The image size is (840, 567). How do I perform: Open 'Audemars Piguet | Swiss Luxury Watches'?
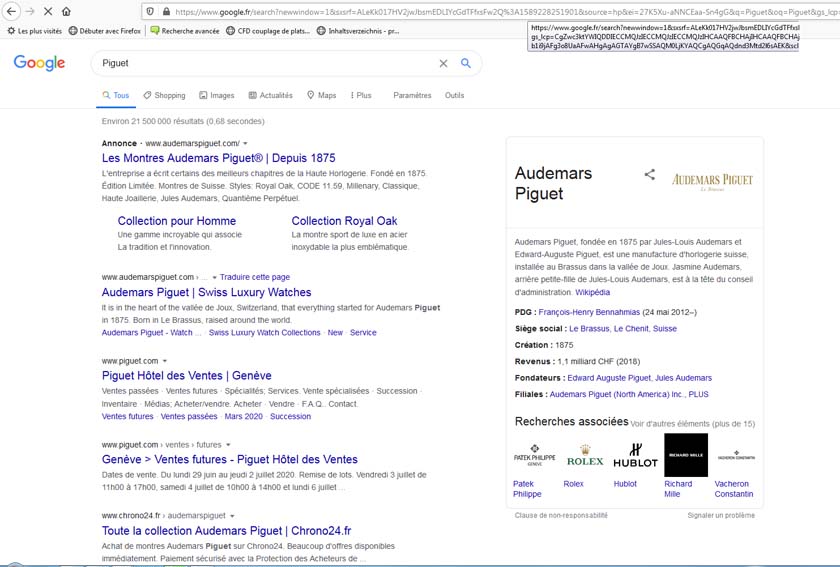(206, 292)
